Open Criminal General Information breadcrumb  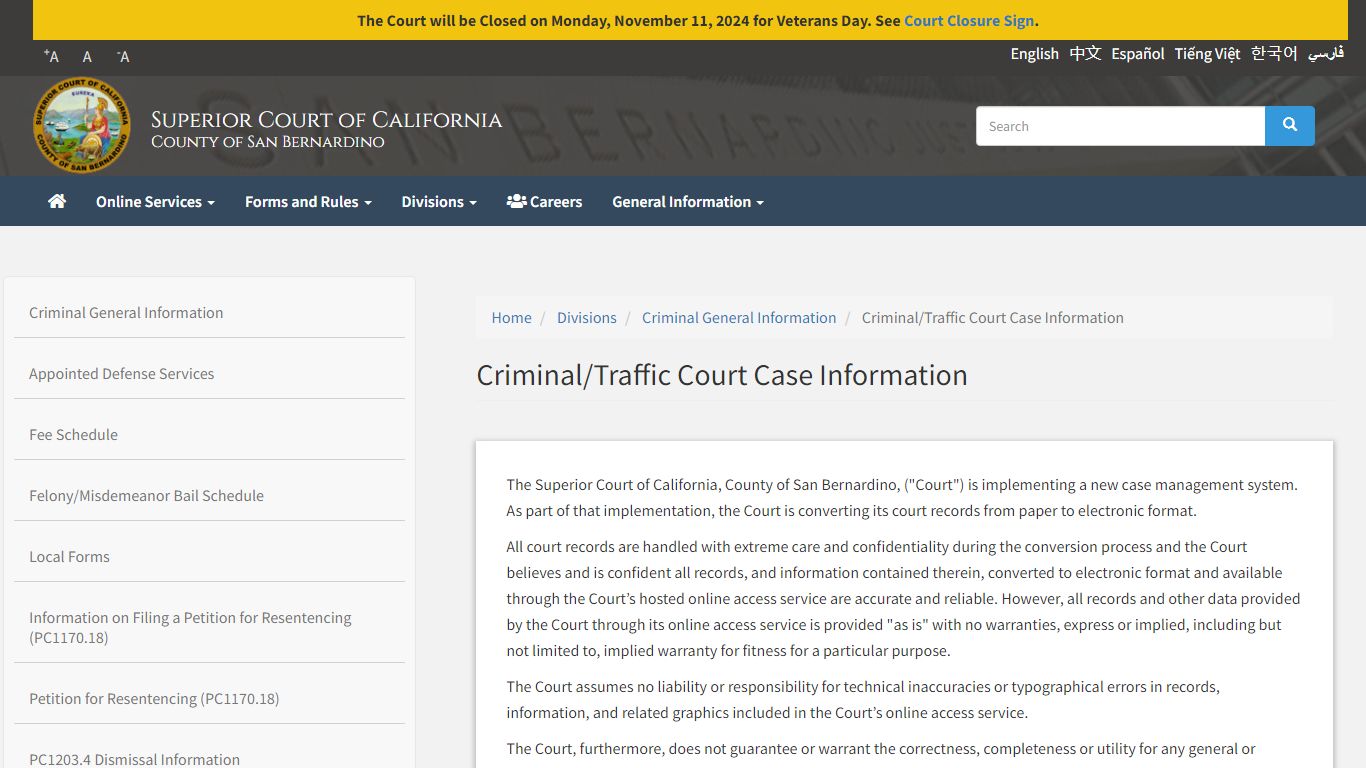(x=739, y=317)
